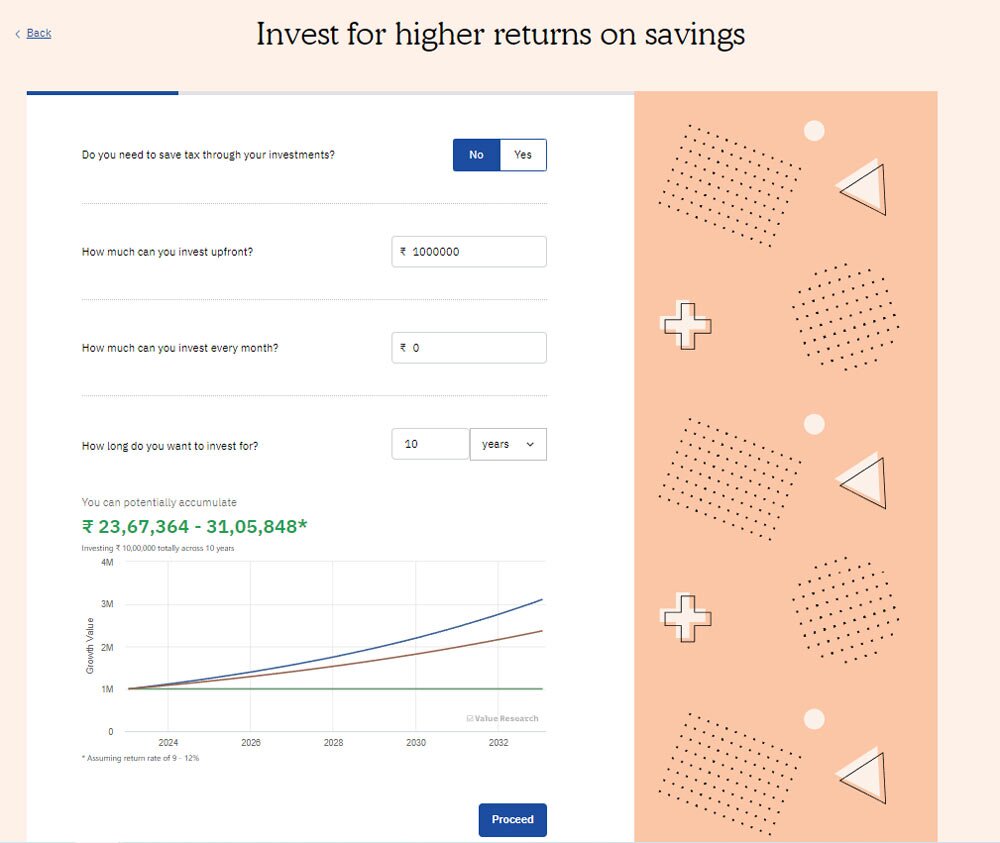Click the rupee symbol in upfront field
Screen dimensions: 1000x843
coord(403,252)
